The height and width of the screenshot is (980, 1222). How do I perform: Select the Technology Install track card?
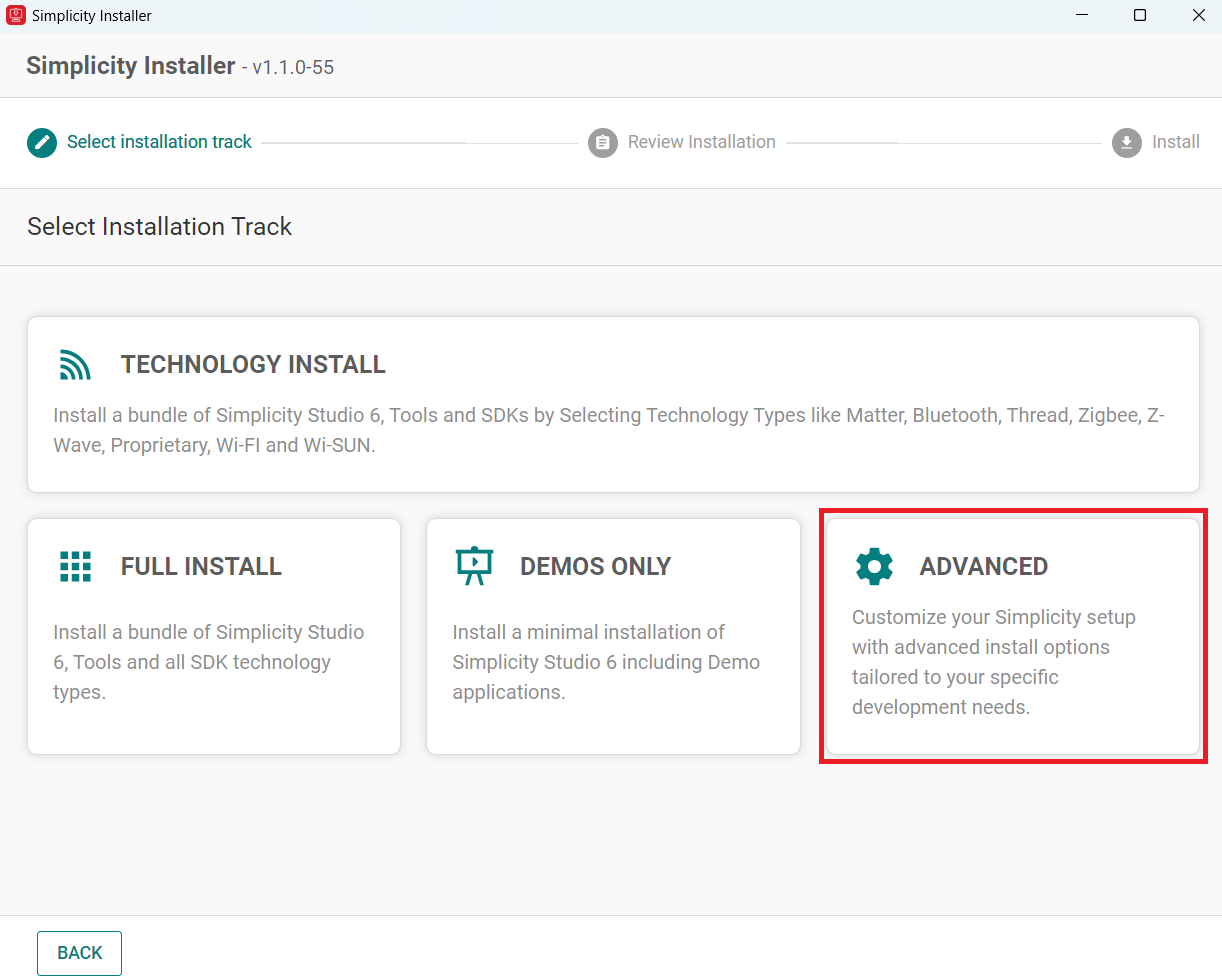pyautogui.click(x=613, y=404)
